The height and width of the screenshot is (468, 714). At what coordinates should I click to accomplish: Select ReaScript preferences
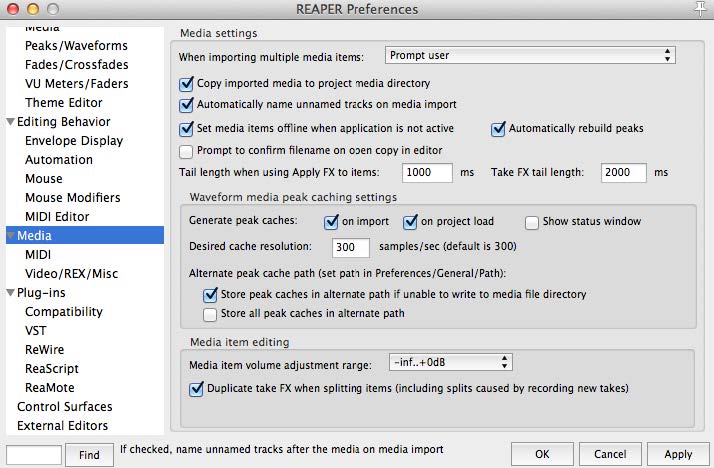click(x=52, y=369)
